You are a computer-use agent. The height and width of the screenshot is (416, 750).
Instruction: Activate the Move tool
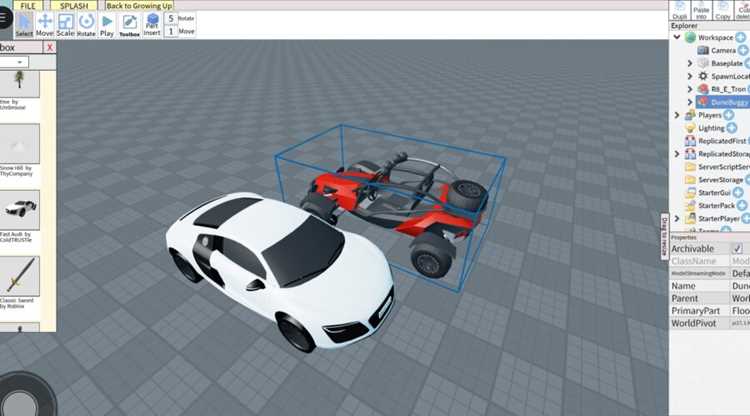pos(44,25)
